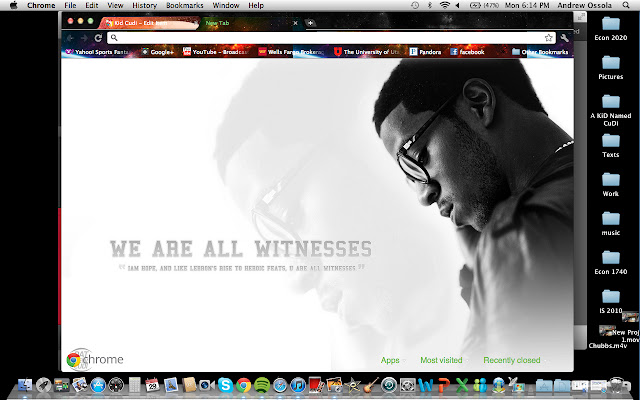The image size is (640, 400).
Task: Open the Yahoo! Sports Fantasy bookmark
Action: click(97, 52)
